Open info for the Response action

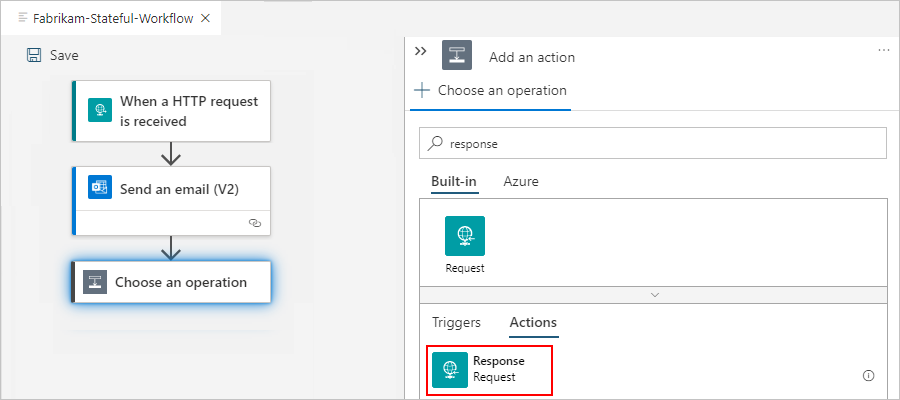(868, 376)
